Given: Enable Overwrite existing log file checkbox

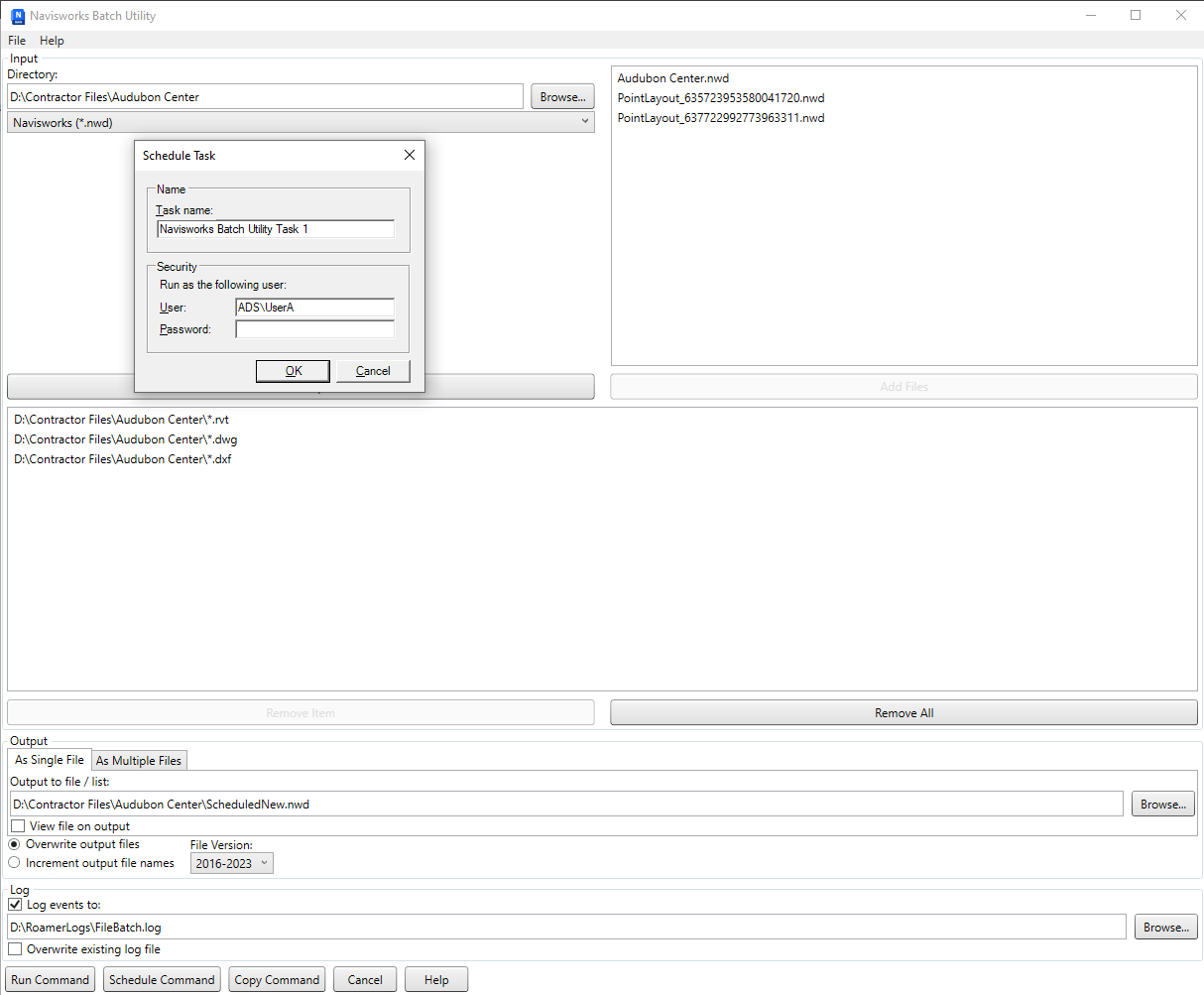Looking at the screenshot, I should point(15,949).
